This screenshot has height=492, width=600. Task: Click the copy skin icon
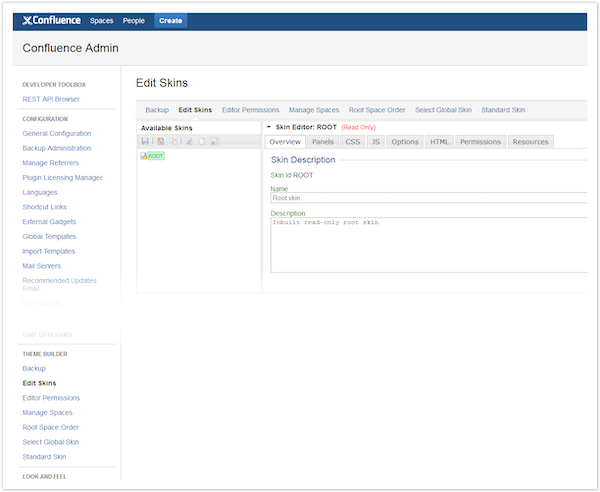173,142
